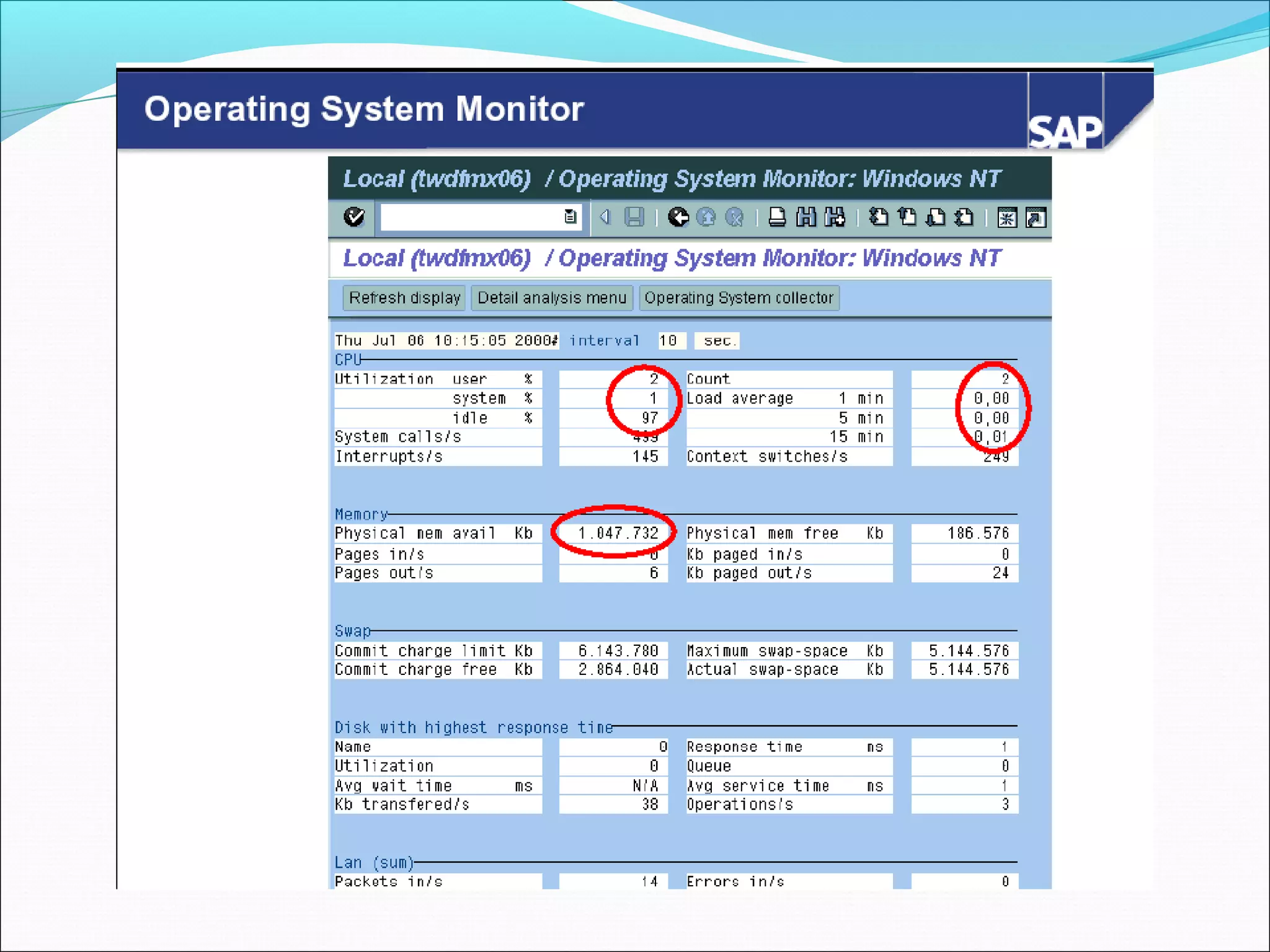The height and width of the screenshot is (952, 1270).
Task: Click the Save disk icon
Action: pos(634,217)
